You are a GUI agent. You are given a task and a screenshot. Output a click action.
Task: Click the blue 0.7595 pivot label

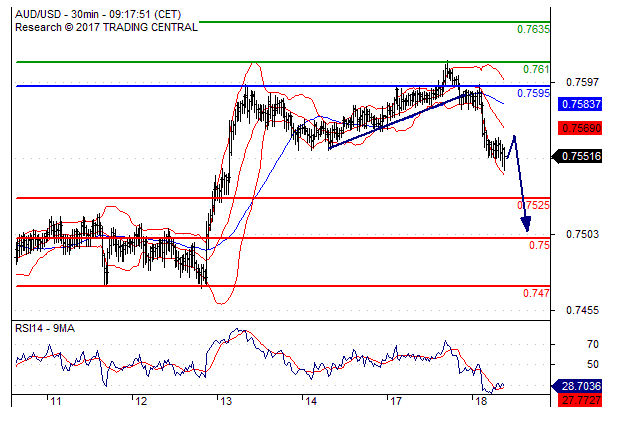(533, 93)
